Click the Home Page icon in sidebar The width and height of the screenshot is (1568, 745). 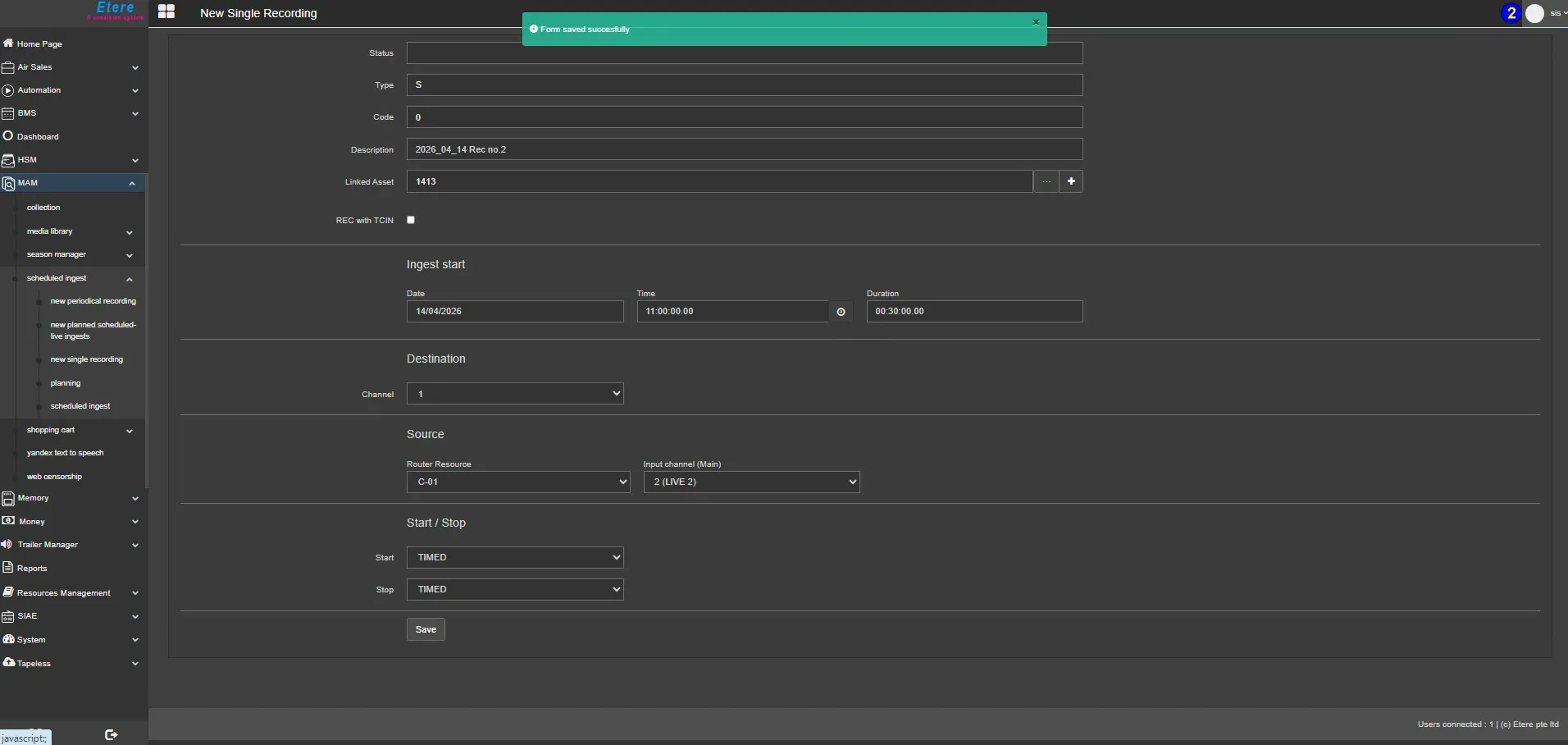[8, 43]
